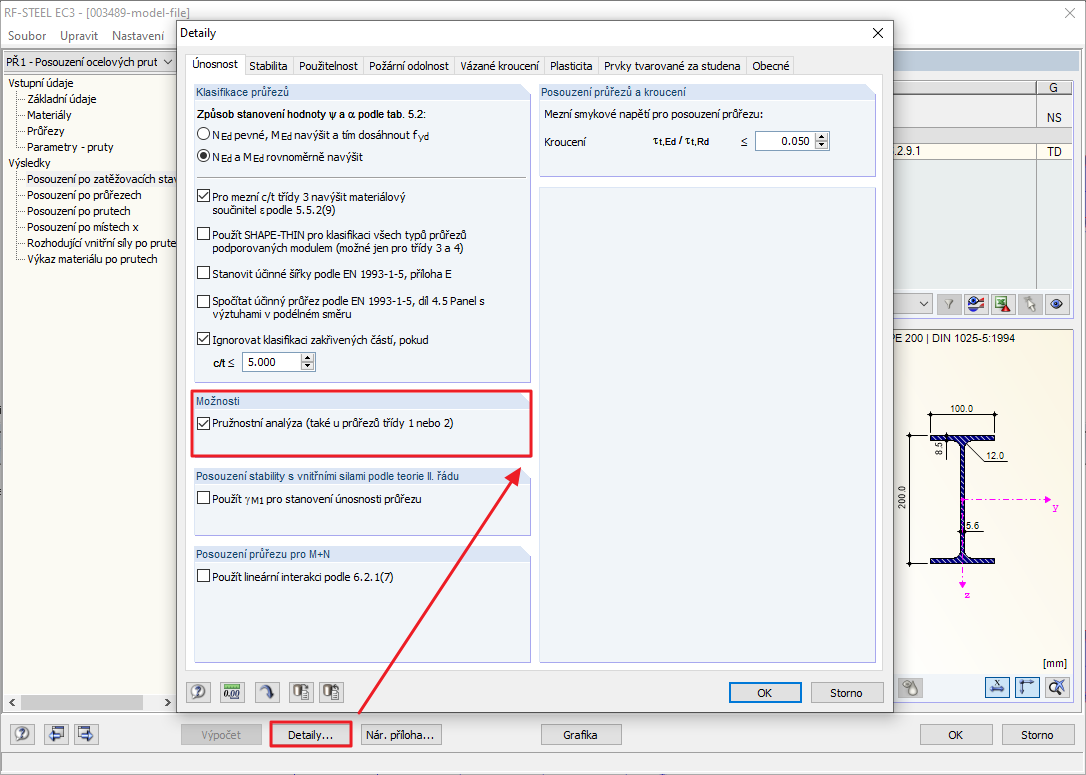
Task: Go to next table arrow icon
Action: point(86,734)
